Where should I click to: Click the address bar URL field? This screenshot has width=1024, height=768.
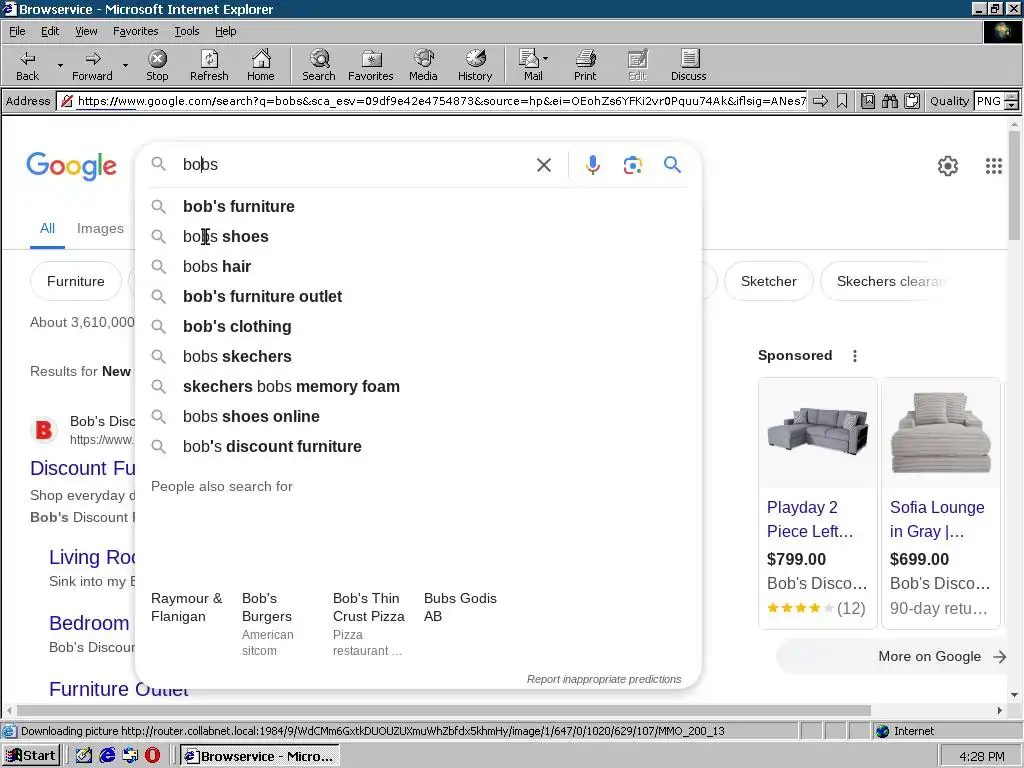click(432, 101)
